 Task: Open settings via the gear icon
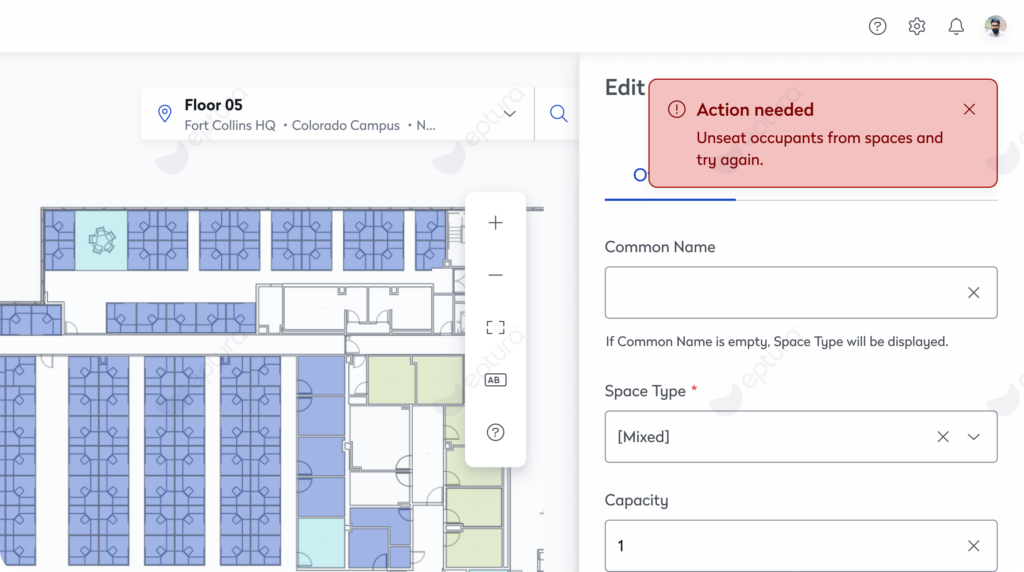[916, 27]
